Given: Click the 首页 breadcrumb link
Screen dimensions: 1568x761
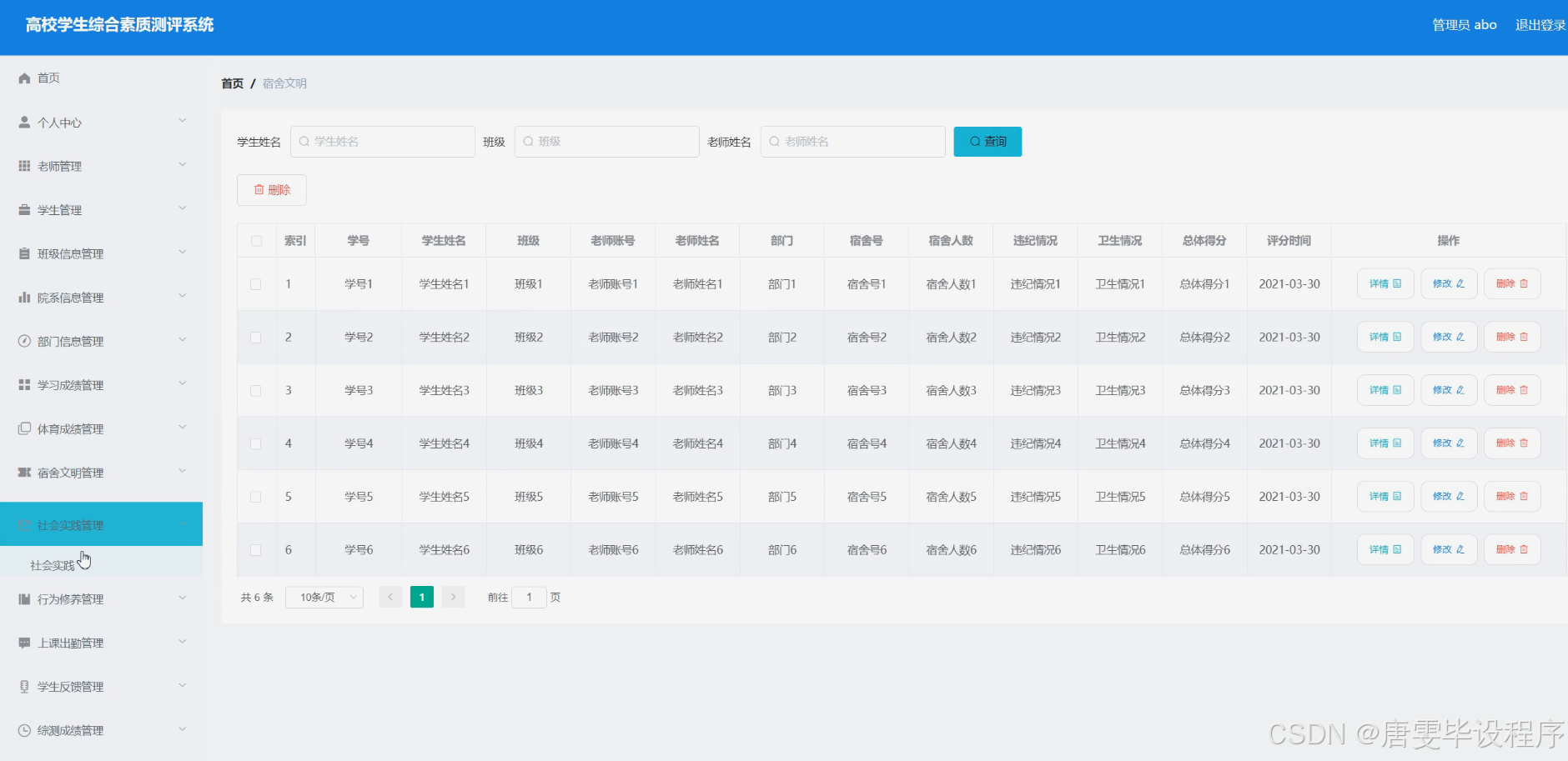Looking at the screenshot, I should tap(233, 83).
